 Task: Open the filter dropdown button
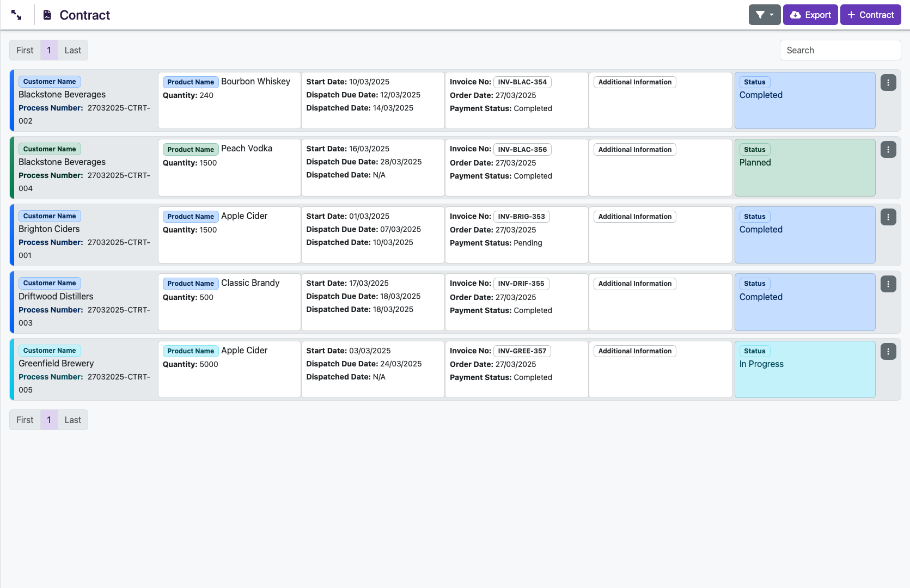[764, 15]
